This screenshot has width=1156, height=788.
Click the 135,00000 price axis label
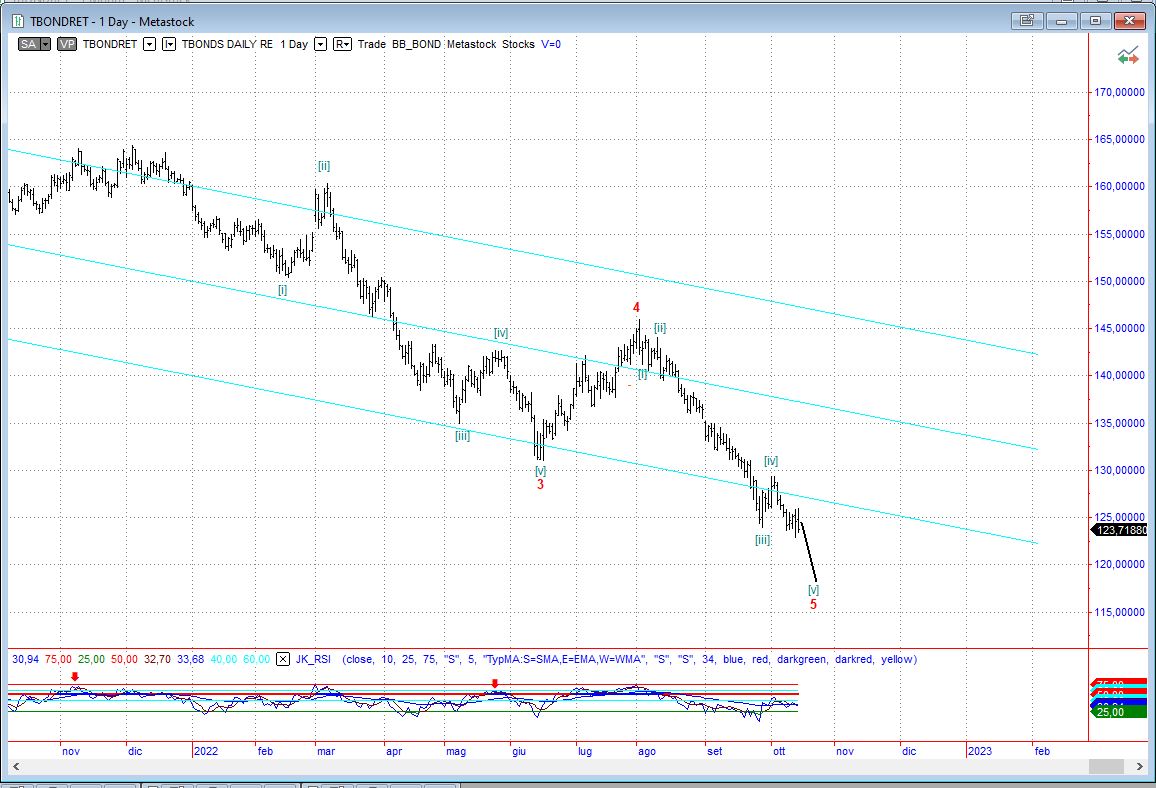(1119, 423)
